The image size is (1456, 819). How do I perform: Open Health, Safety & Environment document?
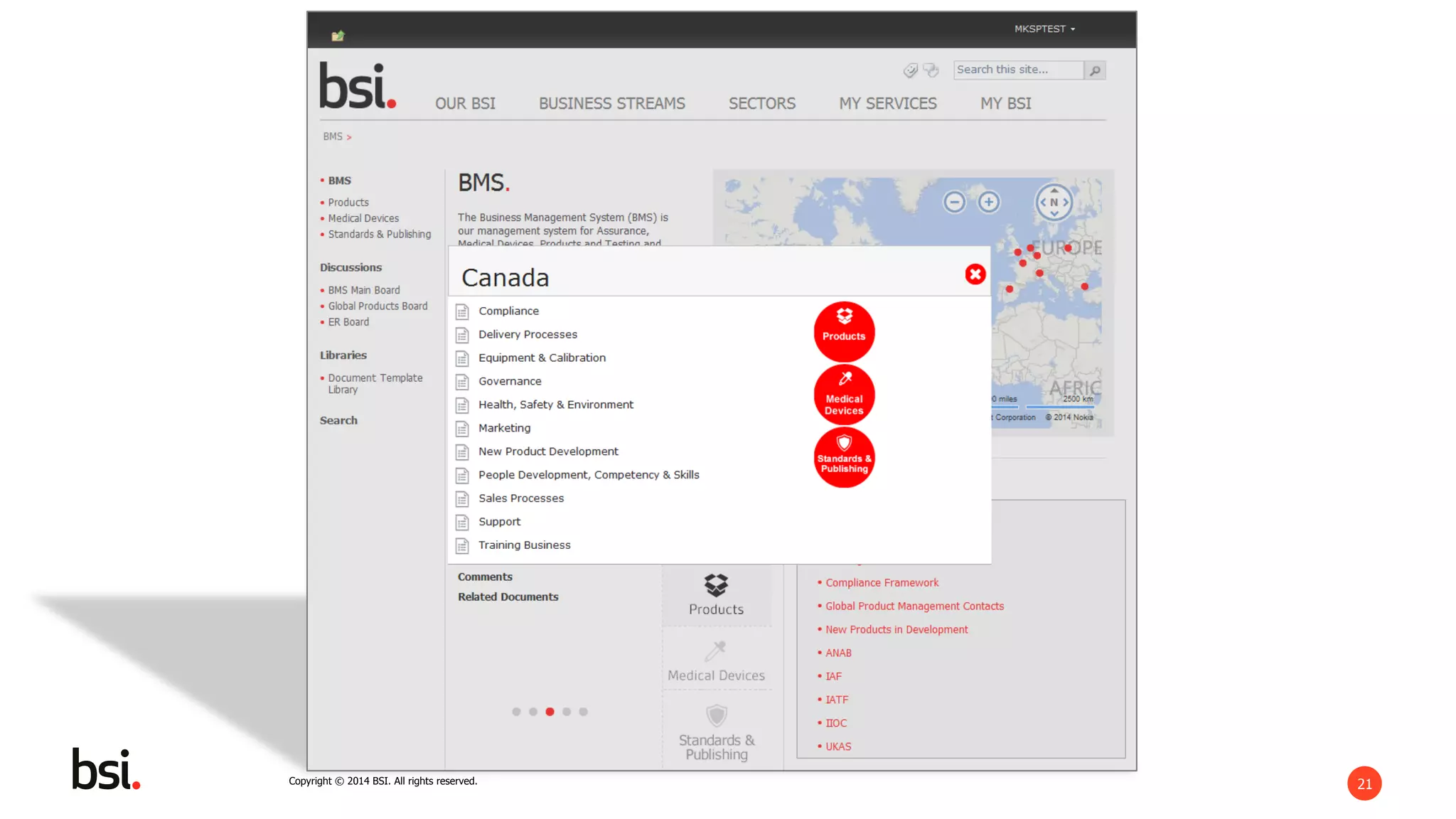(x=556, y=405)
